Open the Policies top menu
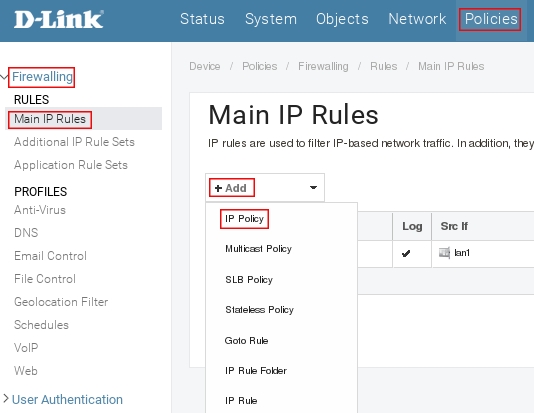 (490, 19)
